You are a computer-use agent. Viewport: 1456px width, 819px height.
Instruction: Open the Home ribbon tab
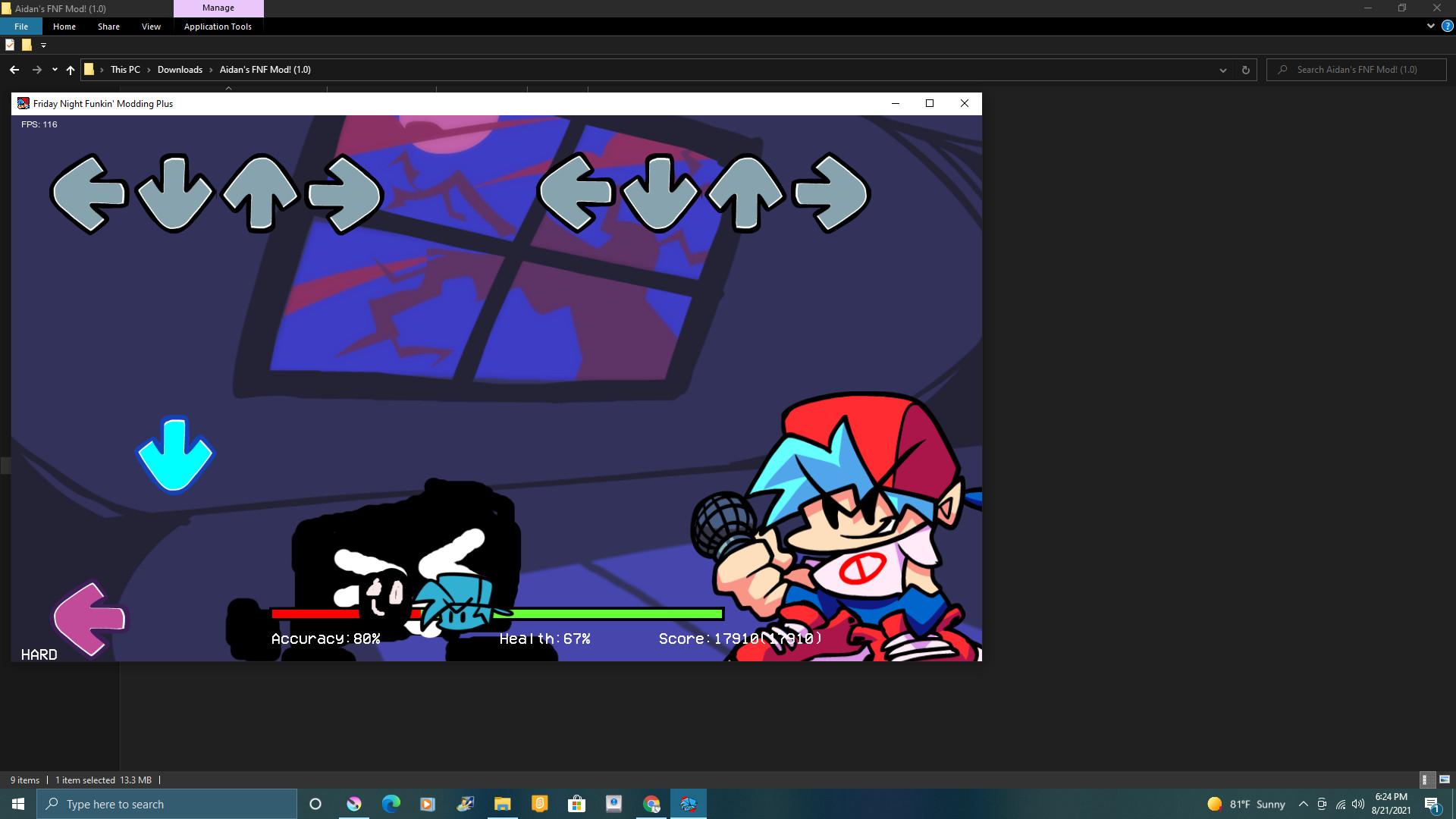(x=64, y=27)
